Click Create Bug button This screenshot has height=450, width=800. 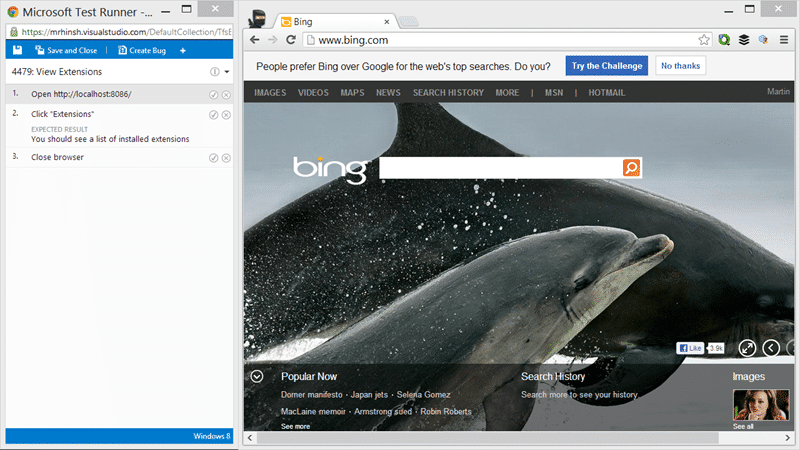142,50
